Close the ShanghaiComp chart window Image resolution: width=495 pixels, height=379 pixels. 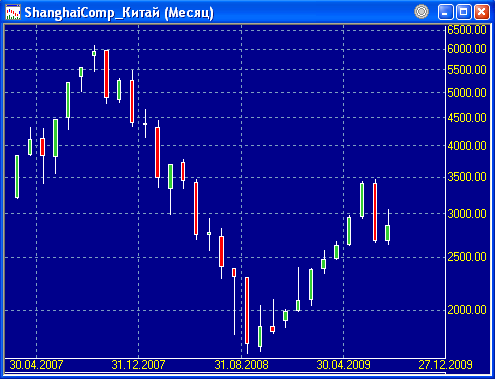(x=482, y=12)
